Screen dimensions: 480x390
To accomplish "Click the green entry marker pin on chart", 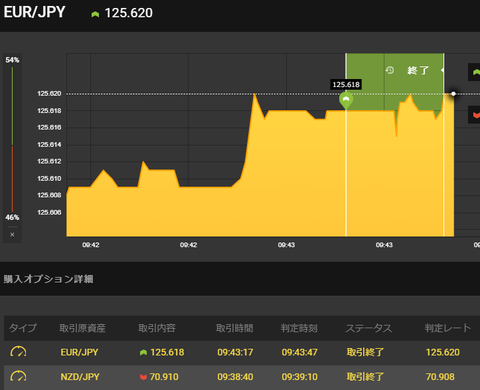I will coord(346,101).
